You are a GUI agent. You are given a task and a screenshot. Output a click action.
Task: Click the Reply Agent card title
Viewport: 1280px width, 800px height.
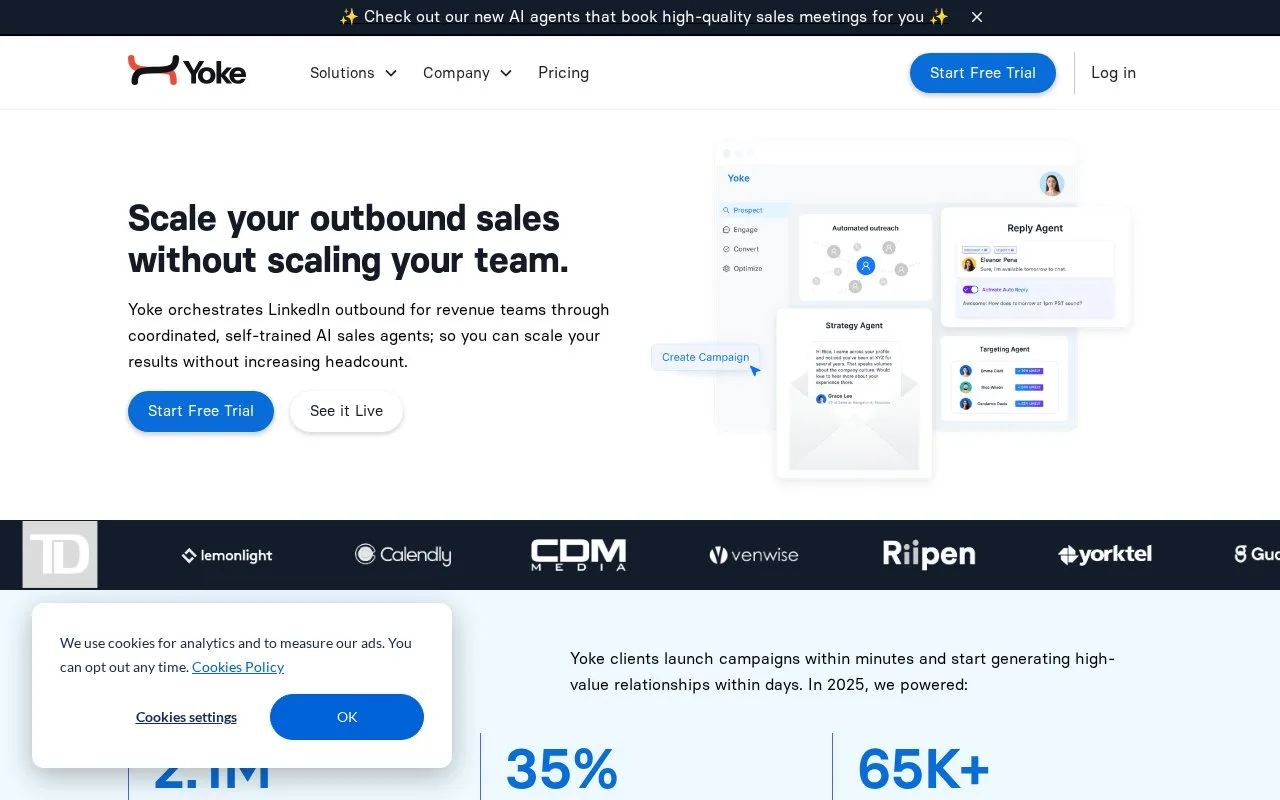click(1035, 228)
